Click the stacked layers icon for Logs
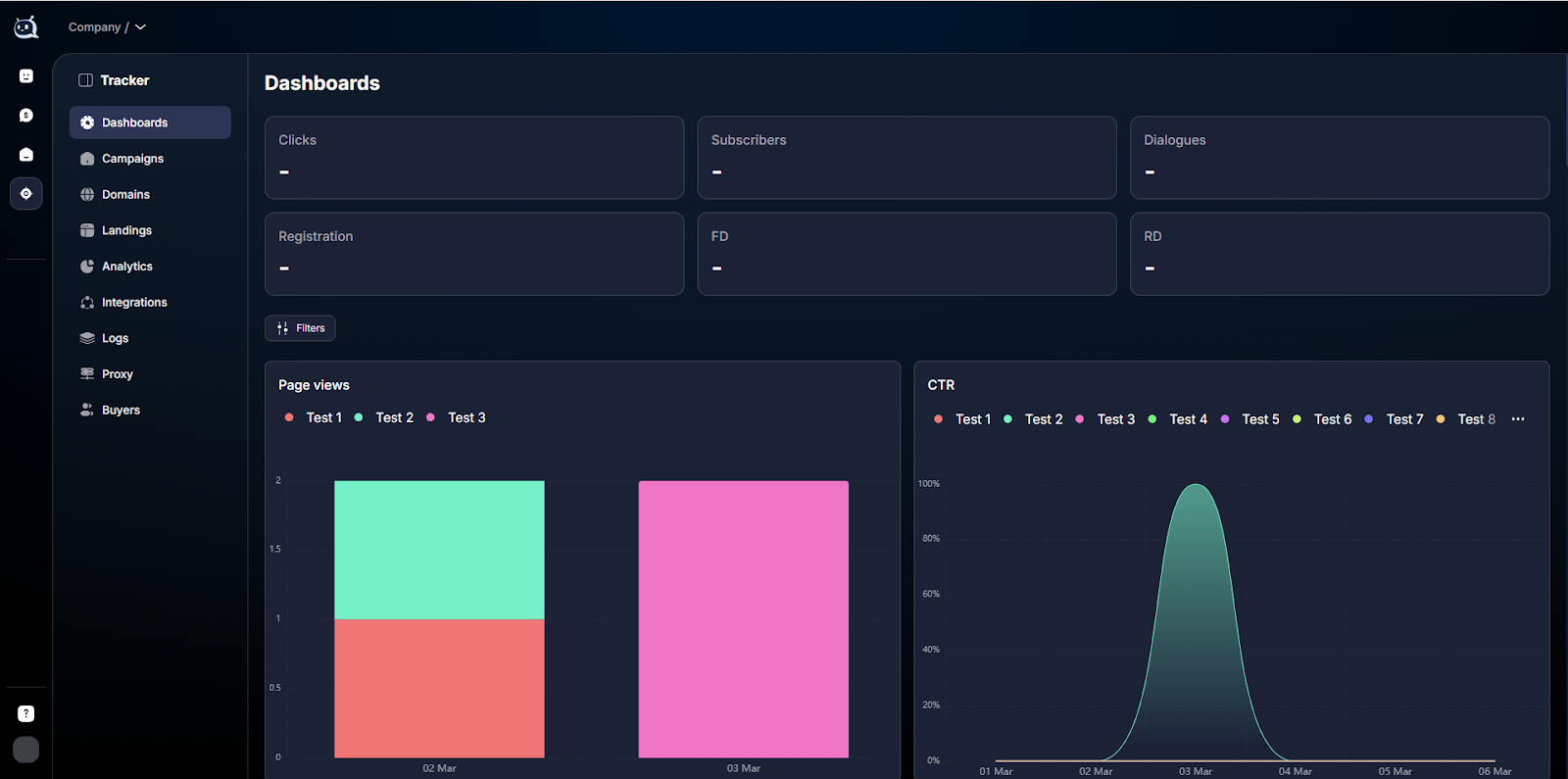 87,338
